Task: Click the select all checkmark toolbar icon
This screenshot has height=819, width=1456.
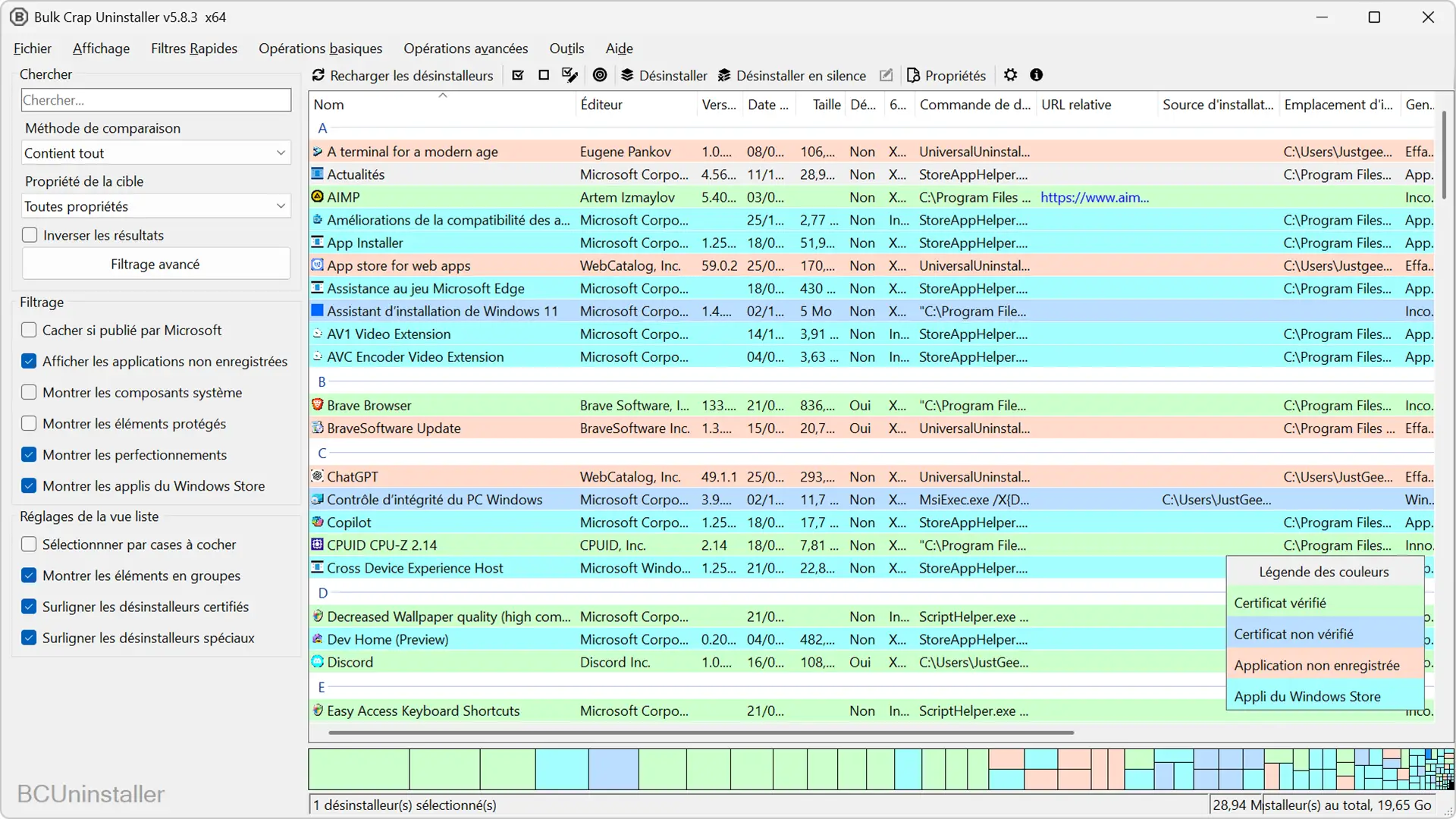Action: pos(518,75)
